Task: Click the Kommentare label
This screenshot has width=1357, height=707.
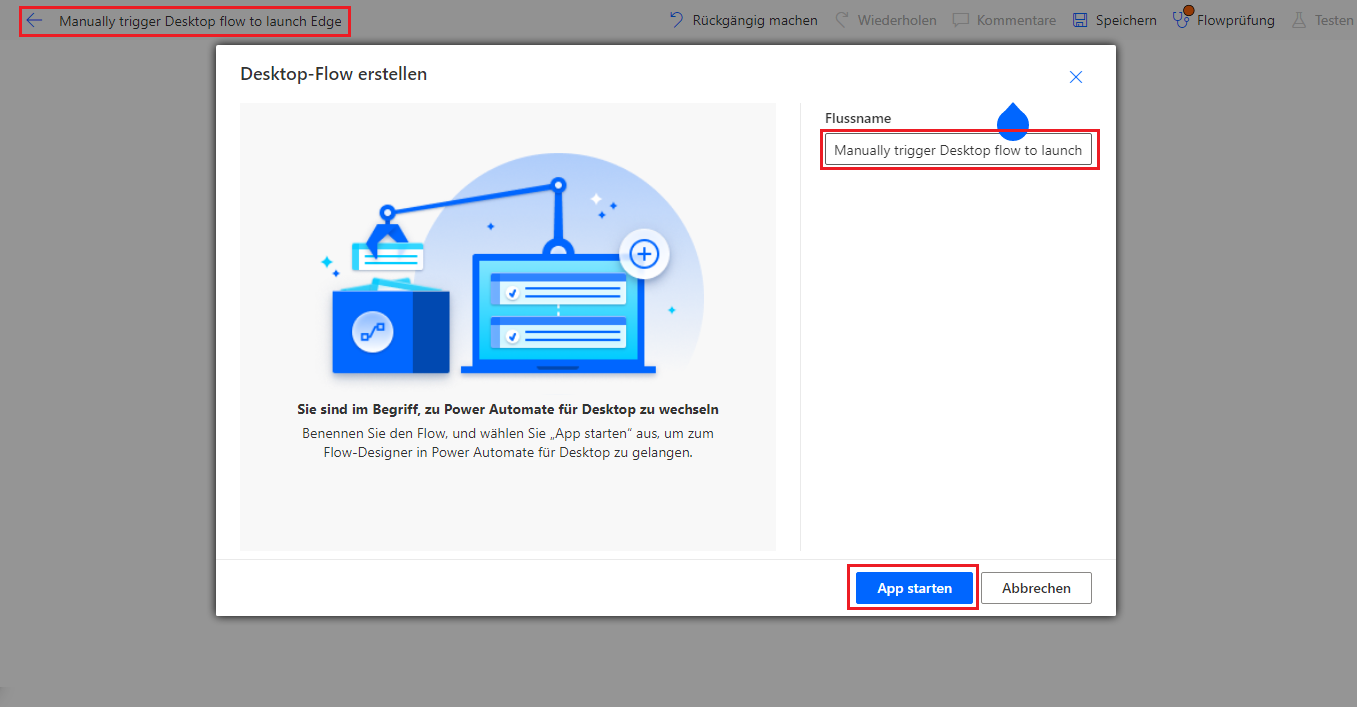Action: [1016, 20]
